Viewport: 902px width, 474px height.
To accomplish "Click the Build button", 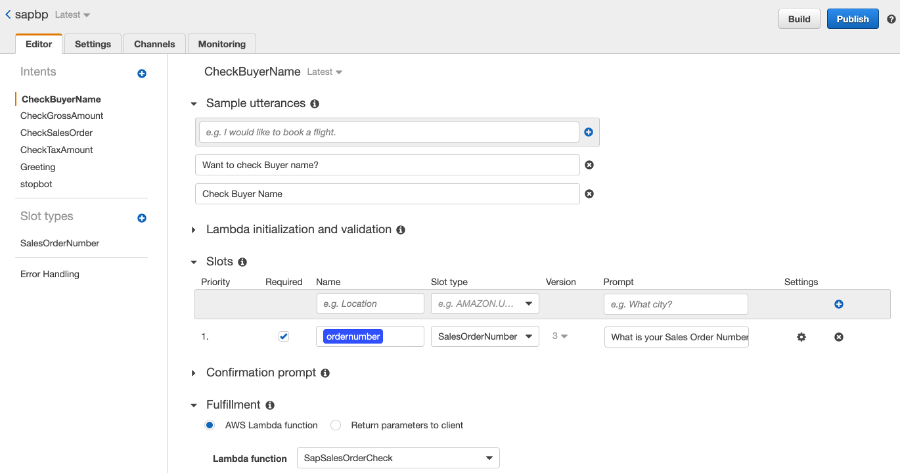I will 799,19.
